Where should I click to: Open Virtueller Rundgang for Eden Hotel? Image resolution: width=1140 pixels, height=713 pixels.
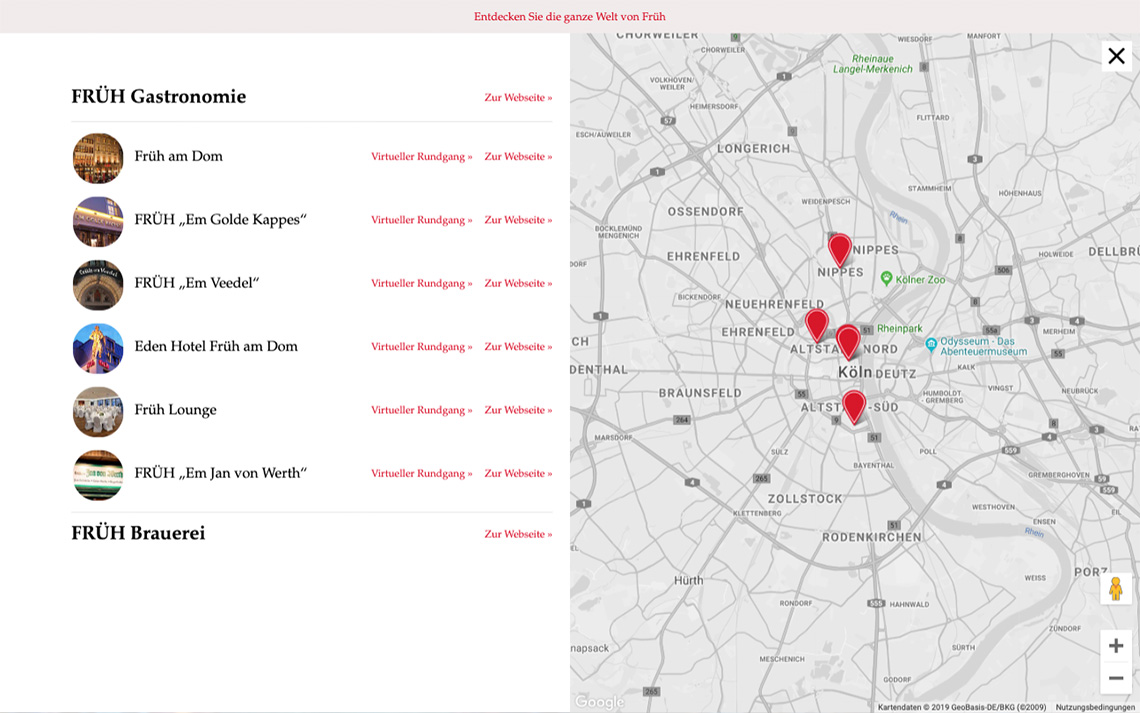pyautogui.click(x=421, y=347)
